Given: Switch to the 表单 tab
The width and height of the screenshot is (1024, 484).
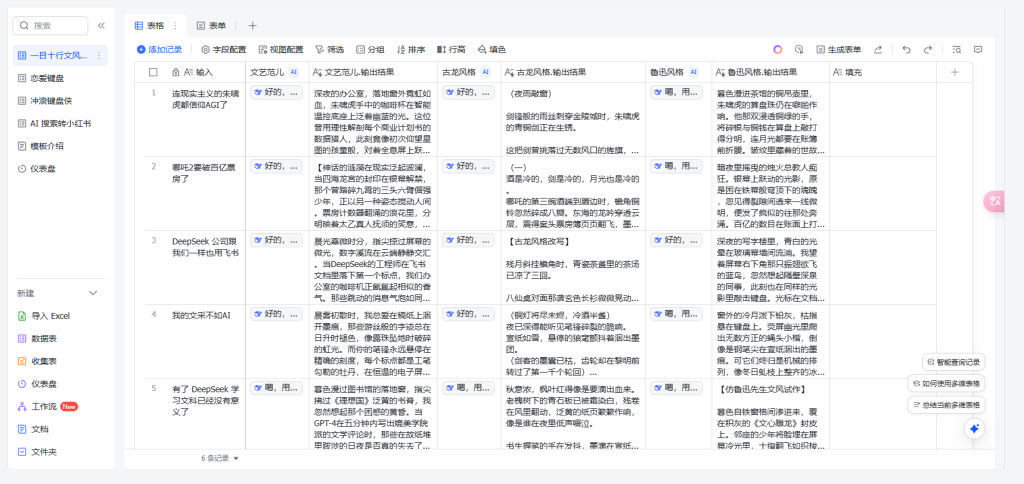Looking at the screenshot, I should (211, 25).
